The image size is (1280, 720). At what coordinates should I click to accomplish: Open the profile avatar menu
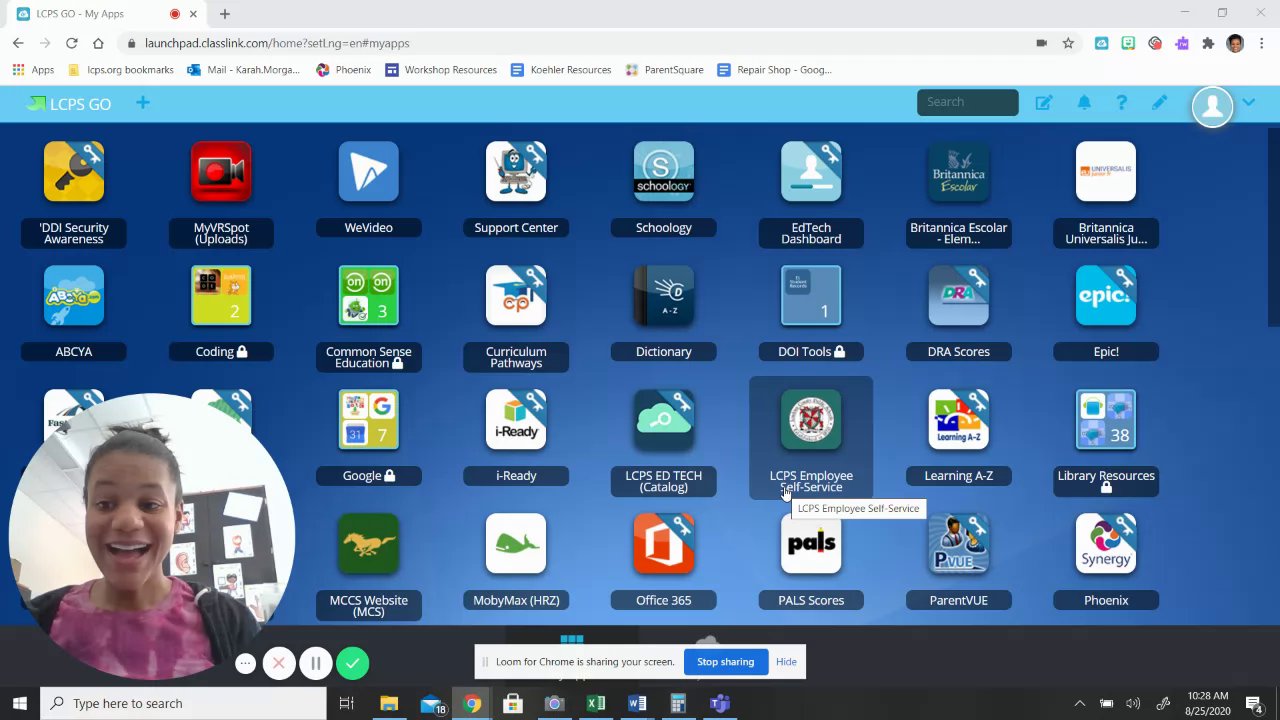1212,106
